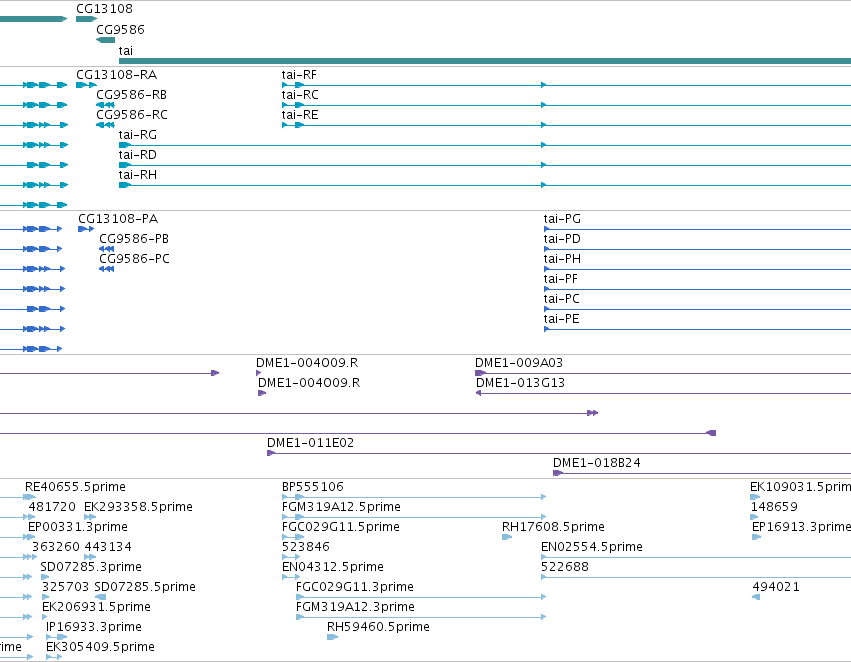Select the tai-RG transcript label
Viewport: 851px width, 662px height.
coord(138,135)
